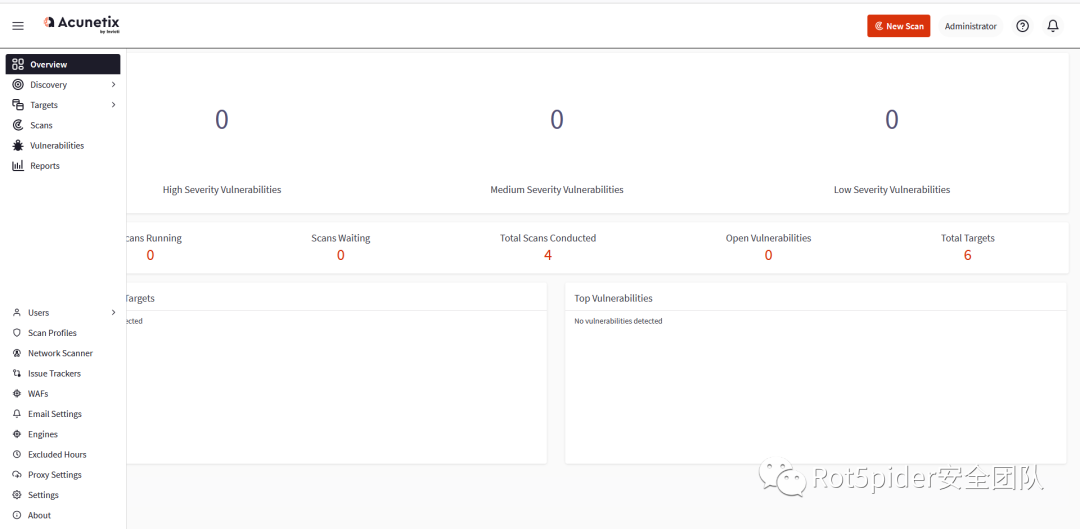Click Scans Waiting value

(340, 255)
